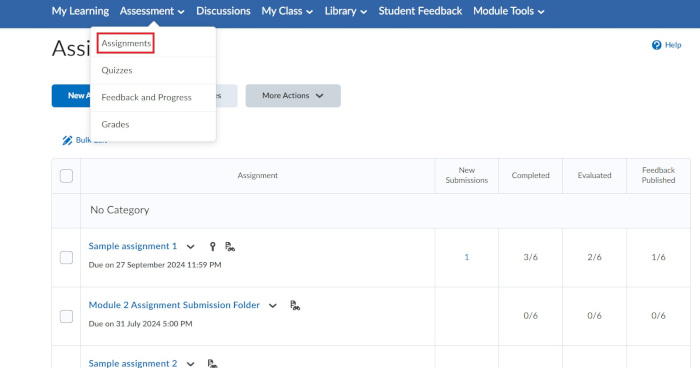Select Quizzes in the Assessment menu
The image size is (700, 368).
click(117, 71)
